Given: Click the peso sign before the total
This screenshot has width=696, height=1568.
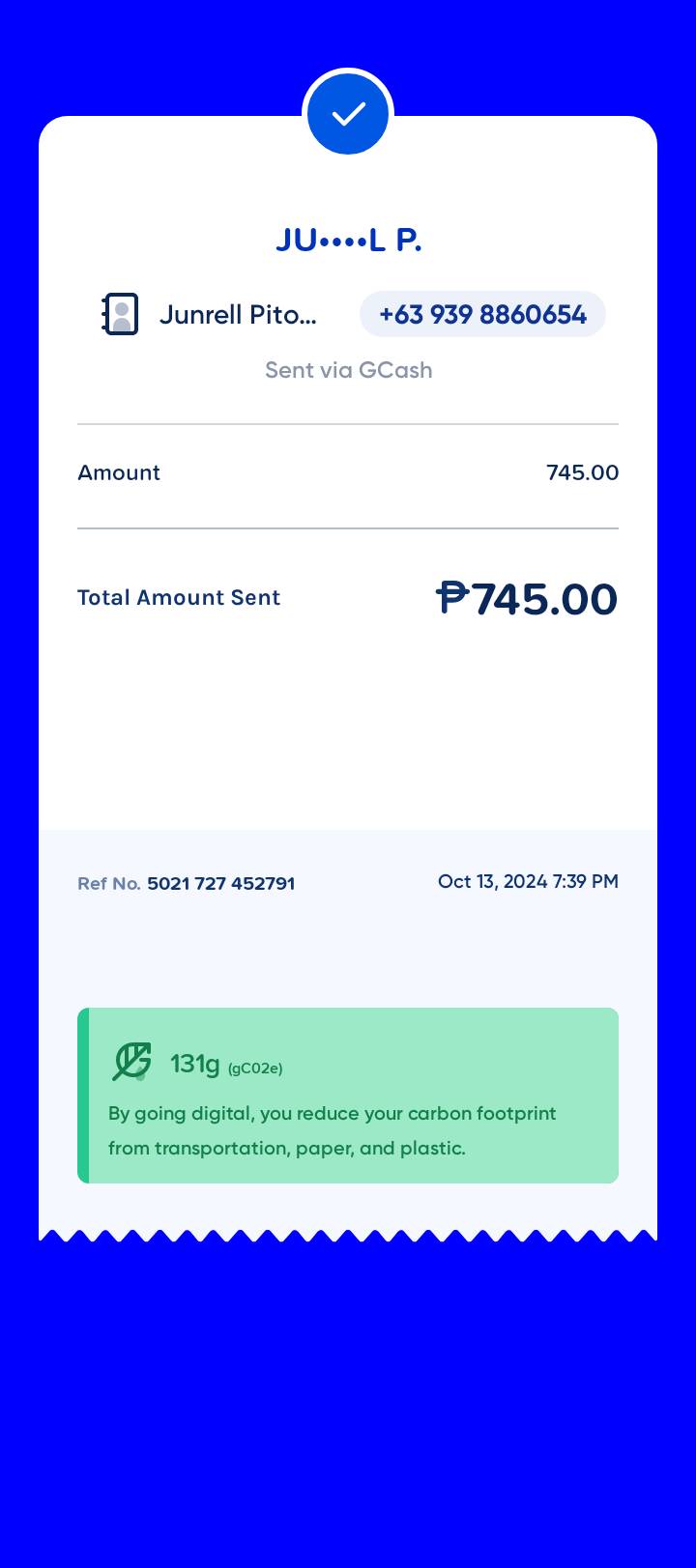Looking at the screenshot, I should tap(451, 597).
